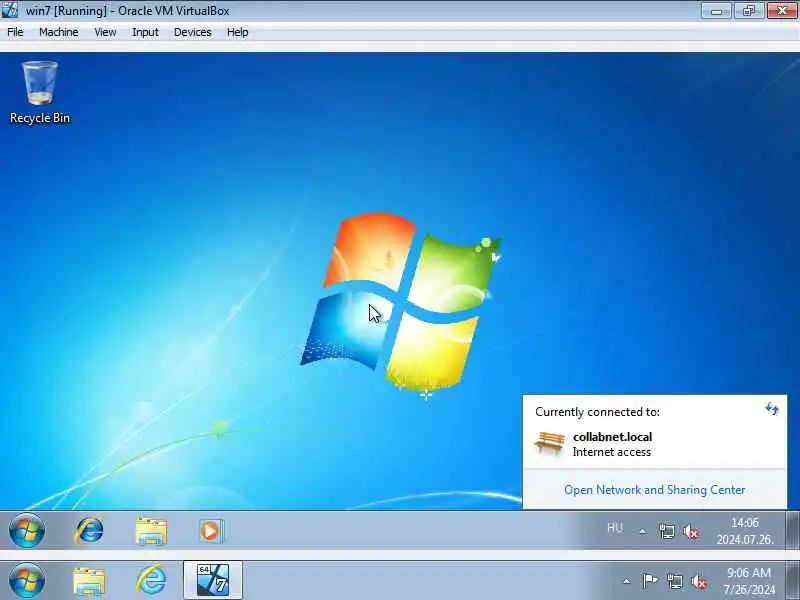Open the Devices menu
Viewport: 800px width, 600px height.
click(x=192, y=32)
